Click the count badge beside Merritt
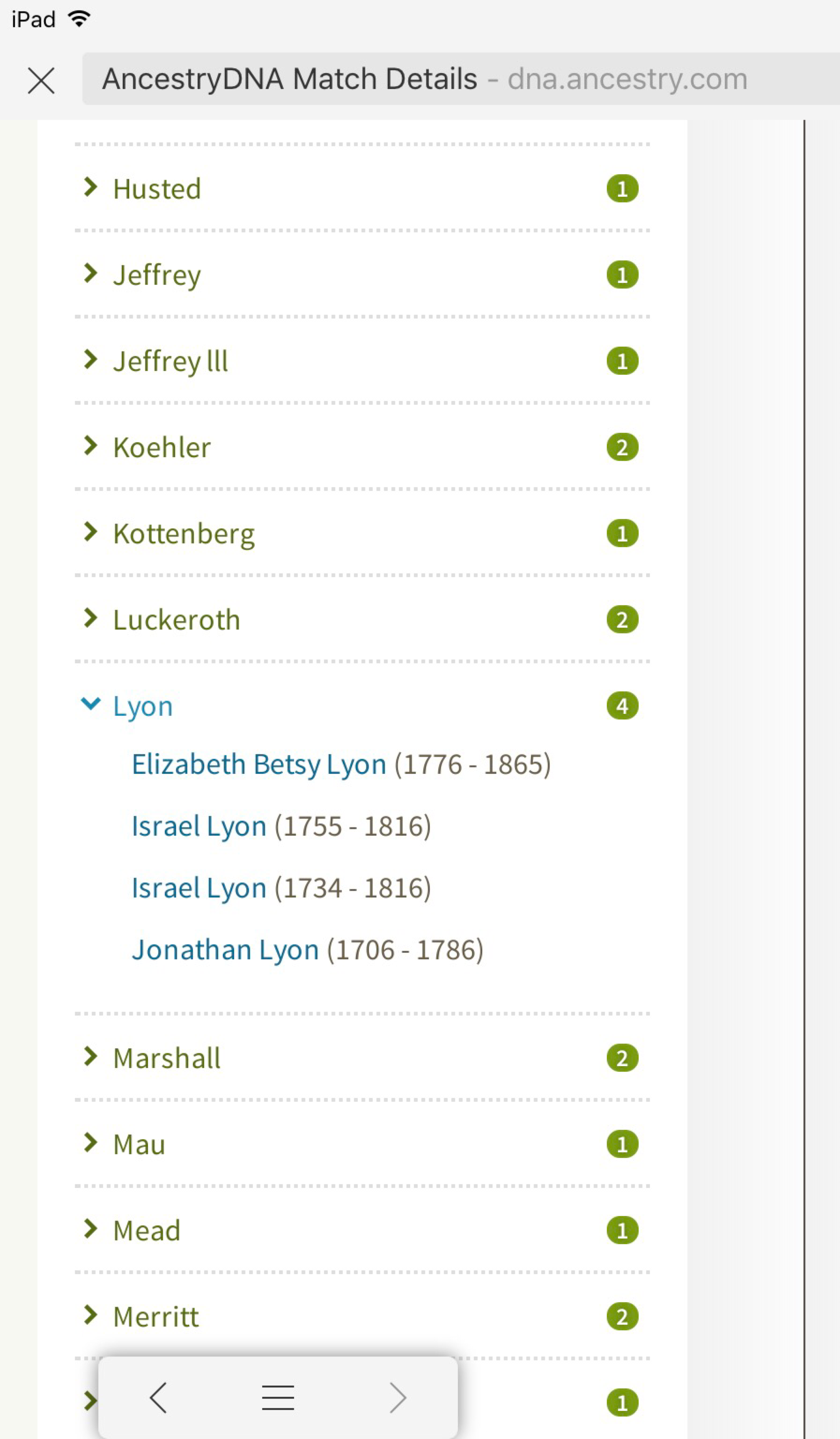Viewport: 840px width, 1439px height. [622, 1317]
